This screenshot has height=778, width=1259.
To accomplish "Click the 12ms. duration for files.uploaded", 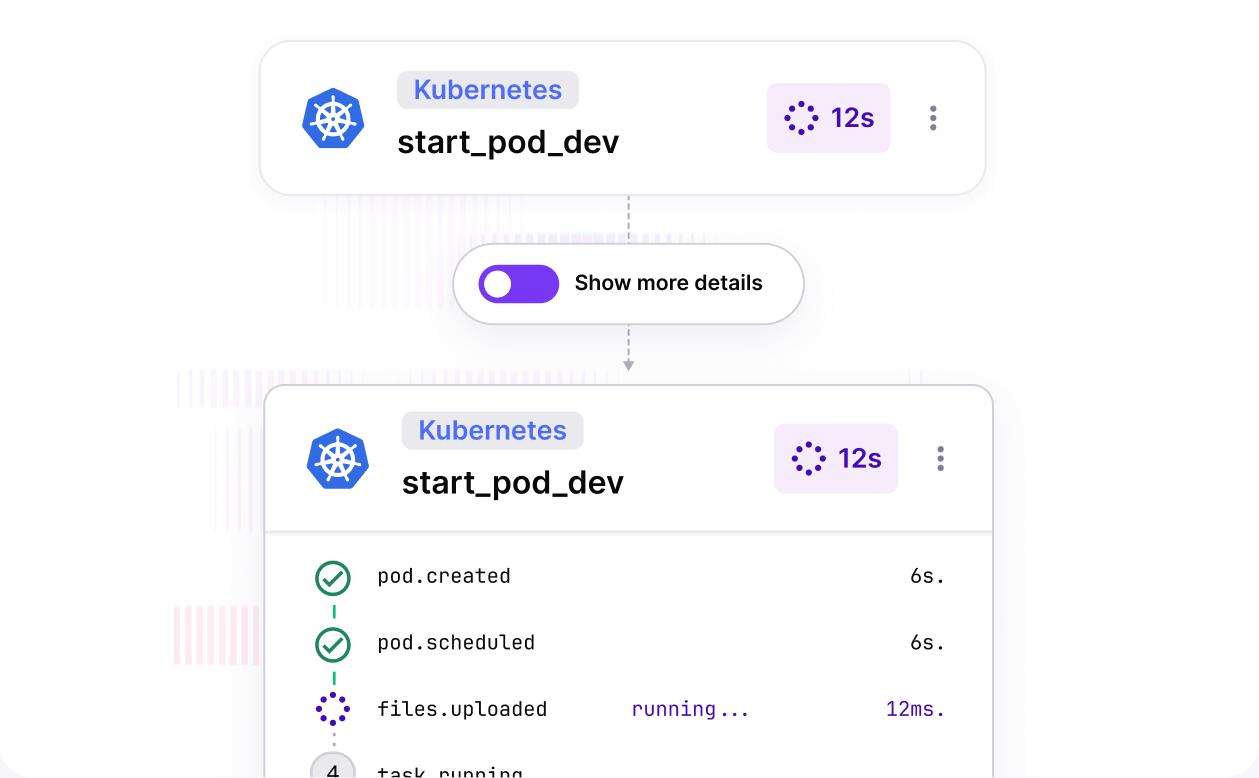I will pyautogui.click(x=915, y=709).
